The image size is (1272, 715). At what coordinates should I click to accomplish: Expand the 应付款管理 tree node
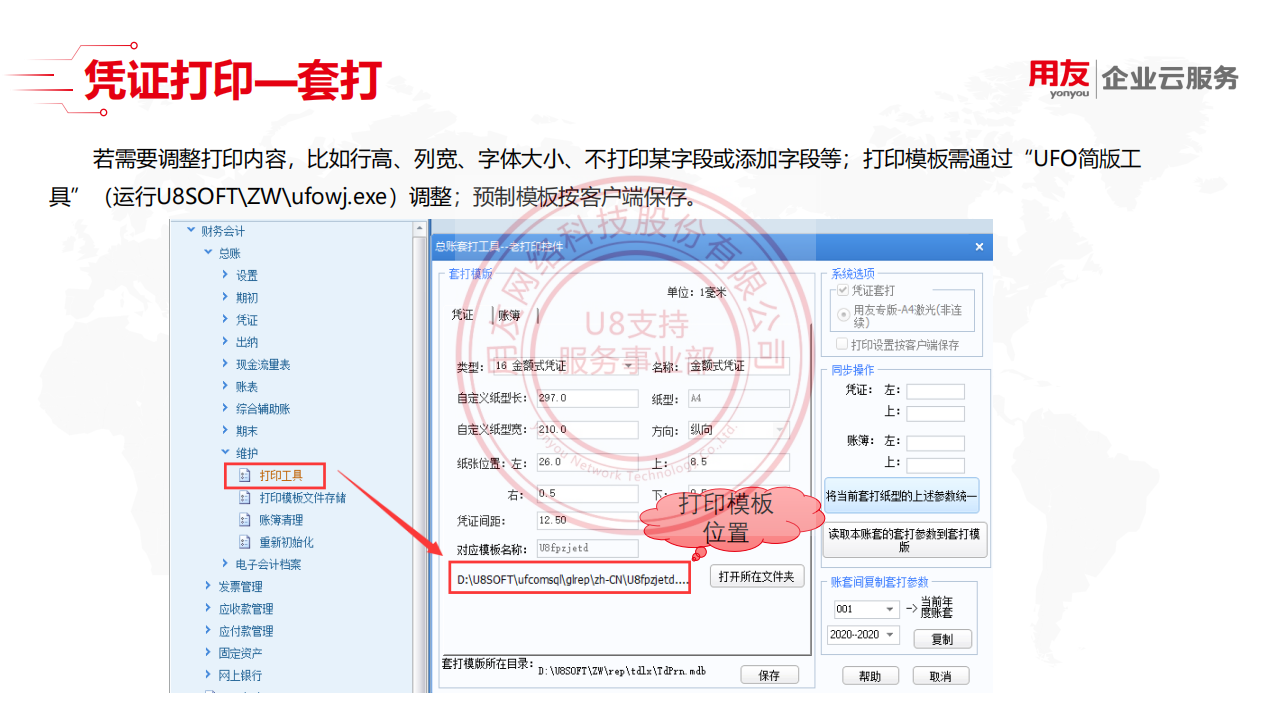tap(208, 631)
